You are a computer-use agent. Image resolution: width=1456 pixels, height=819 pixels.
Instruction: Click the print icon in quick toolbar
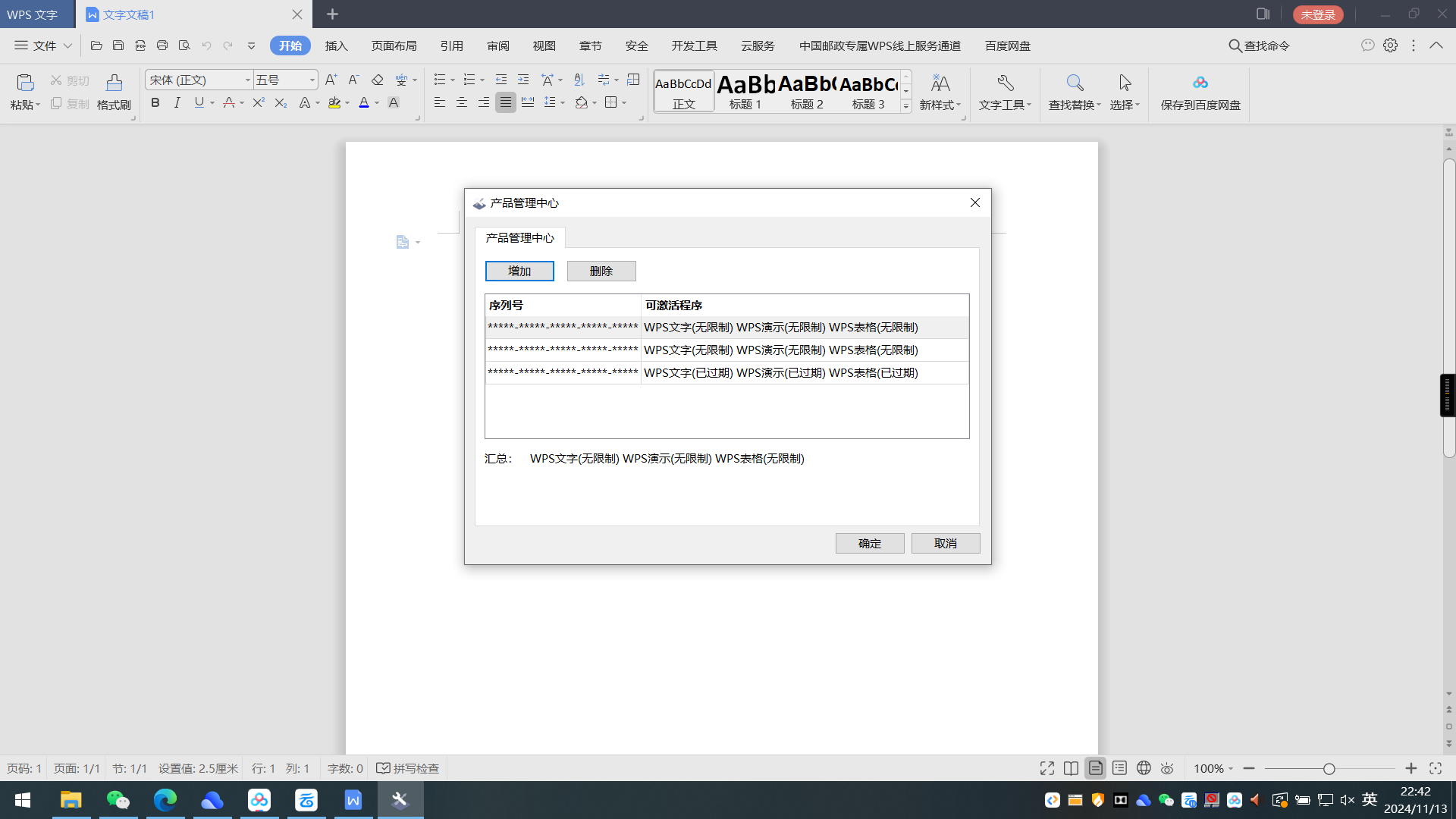[162, 45]
